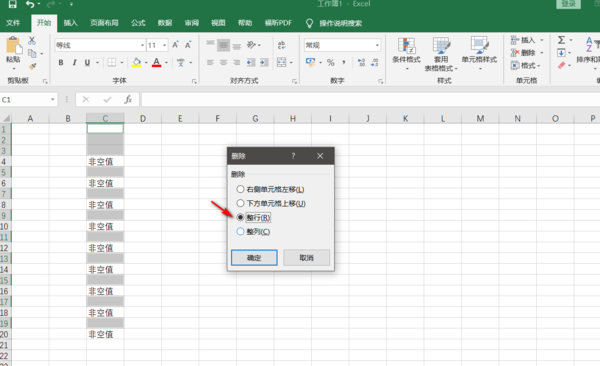The height and width of the screenshot is (366, 600).
Task: Click the Comma Style icon
Action: point(344,62)
